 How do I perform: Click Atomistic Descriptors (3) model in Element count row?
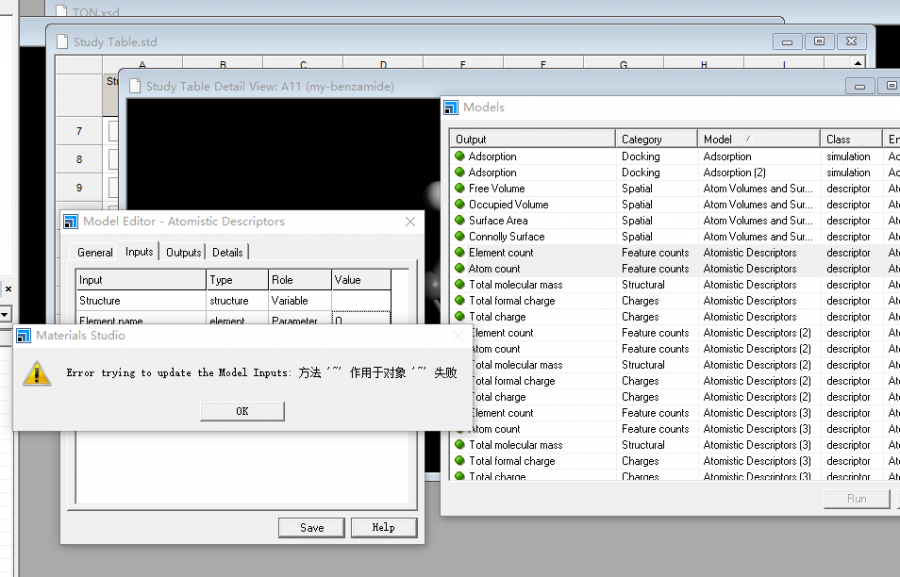pyautogui.click(x=757, y=413)
